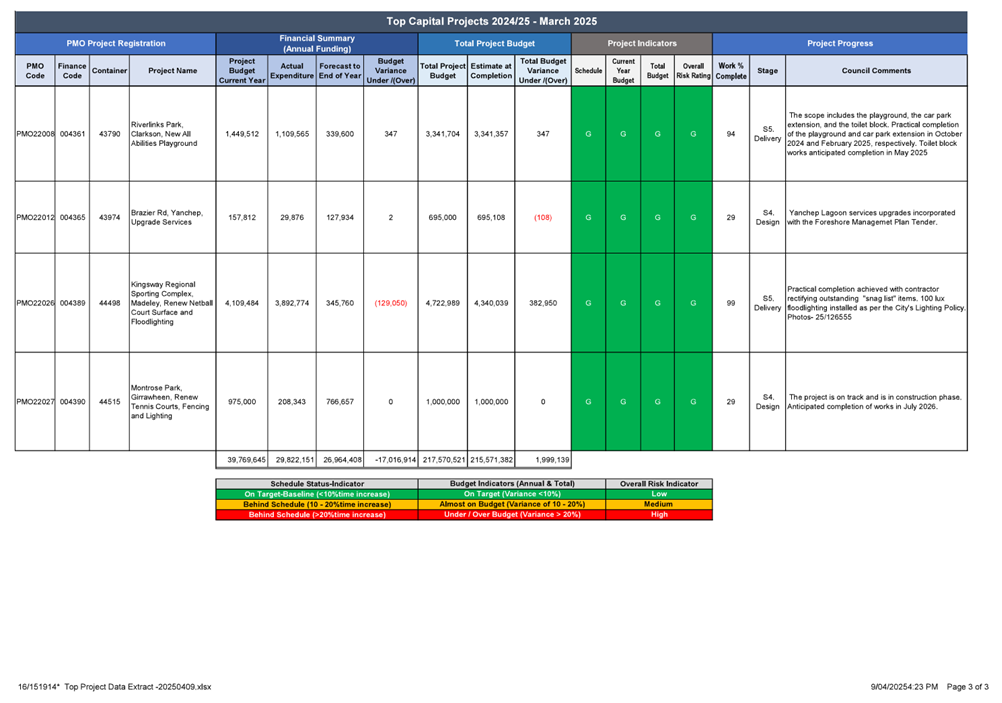
Task: Click the work complete value "94"
Action: (731, 134)
